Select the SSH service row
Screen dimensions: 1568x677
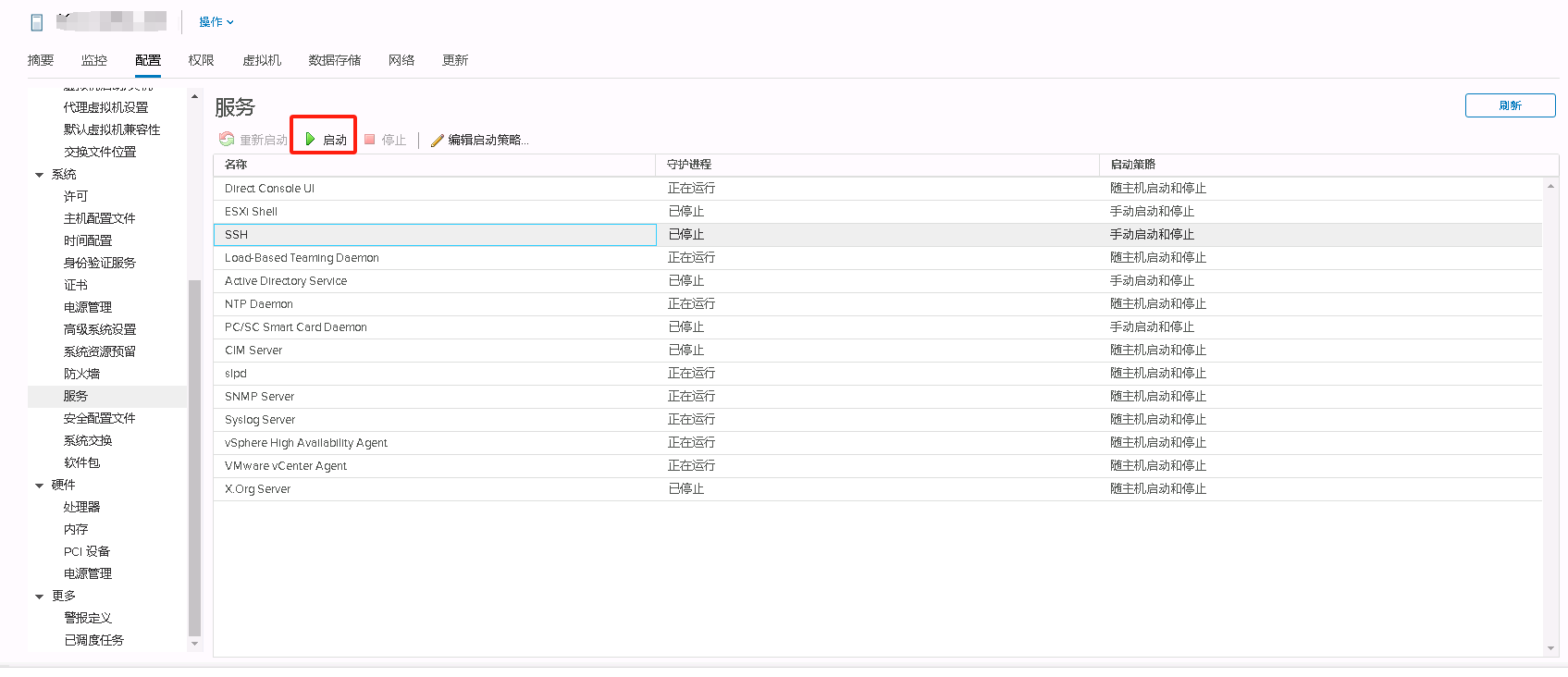(878, 235)
